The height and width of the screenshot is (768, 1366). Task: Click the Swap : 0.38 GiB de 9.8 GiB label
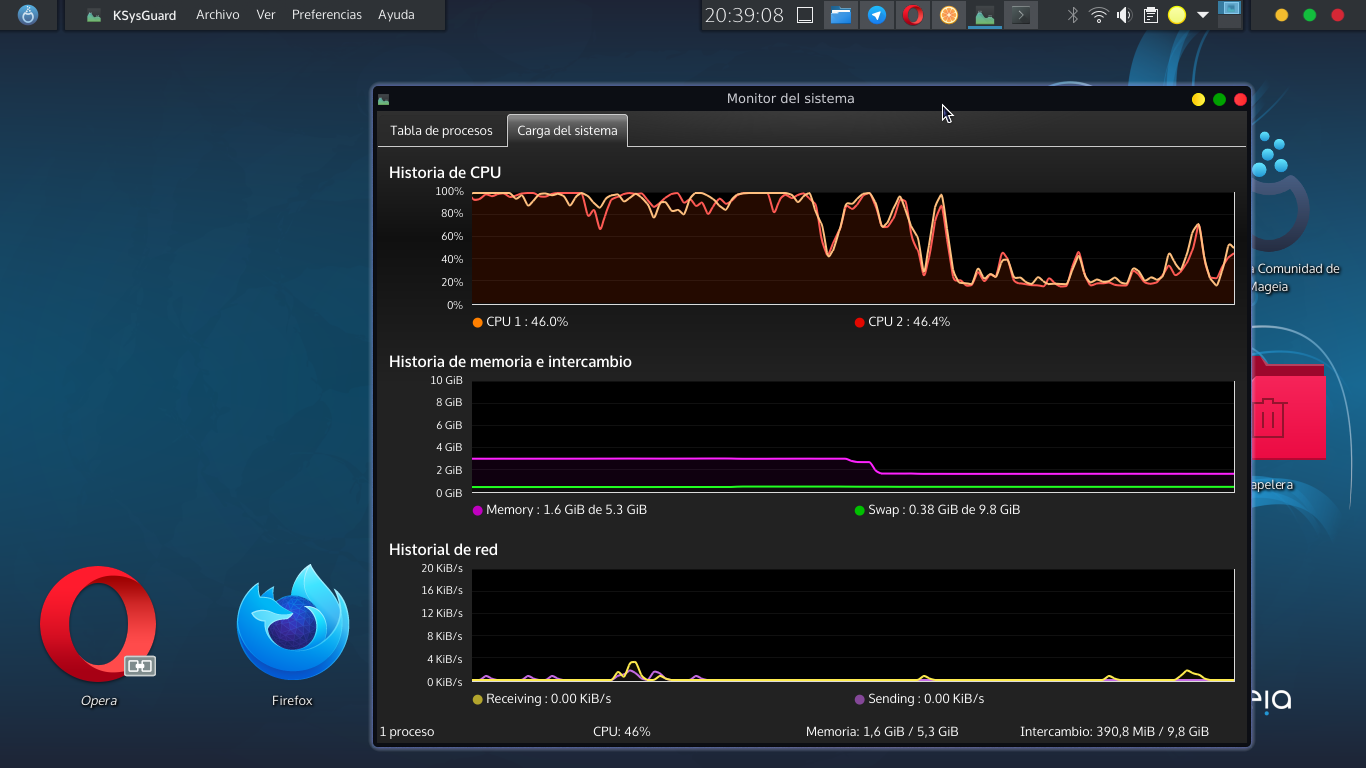(x=944, y=510)
